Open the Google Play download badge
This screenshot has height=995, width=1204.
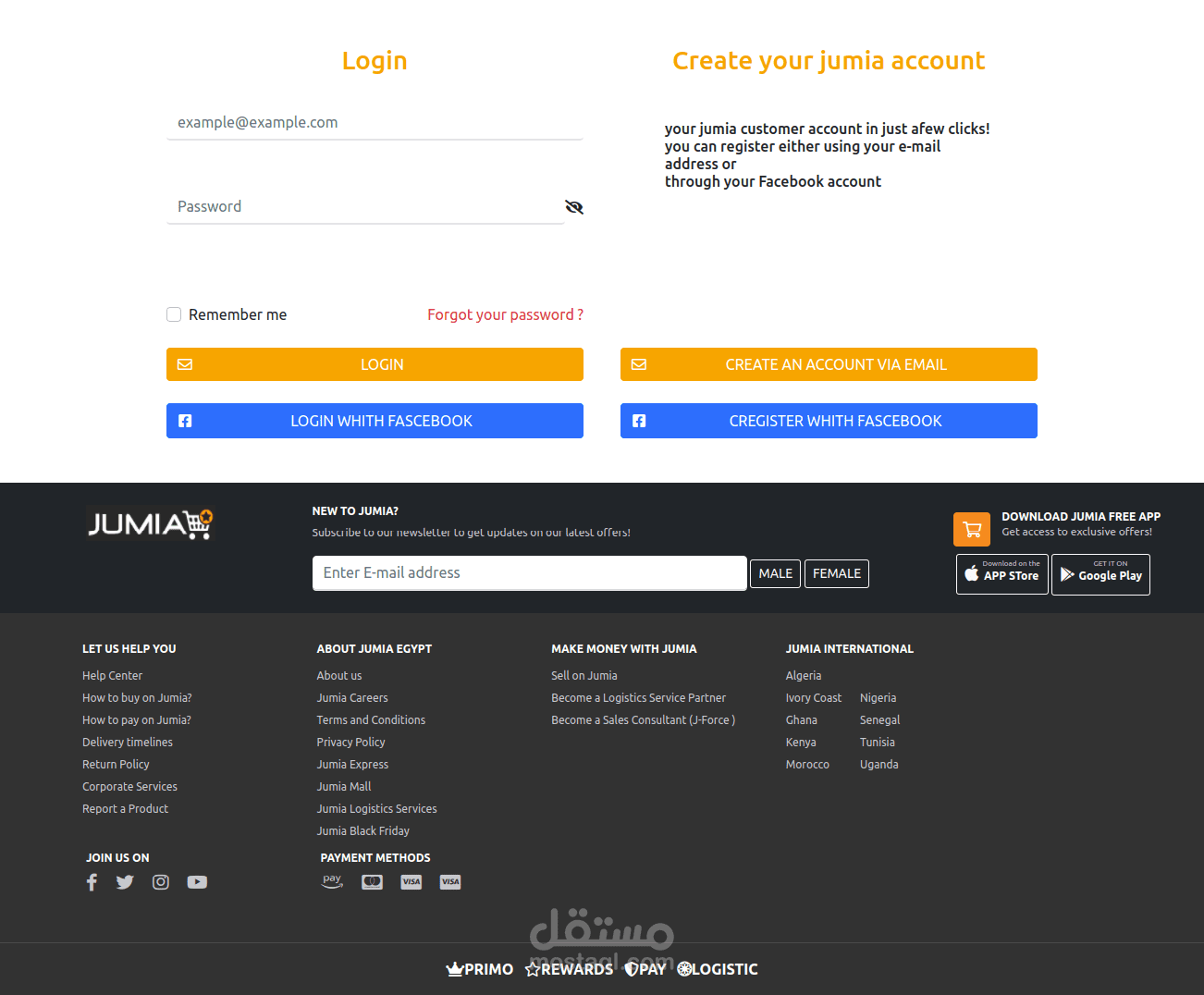tap(1100, 574)
